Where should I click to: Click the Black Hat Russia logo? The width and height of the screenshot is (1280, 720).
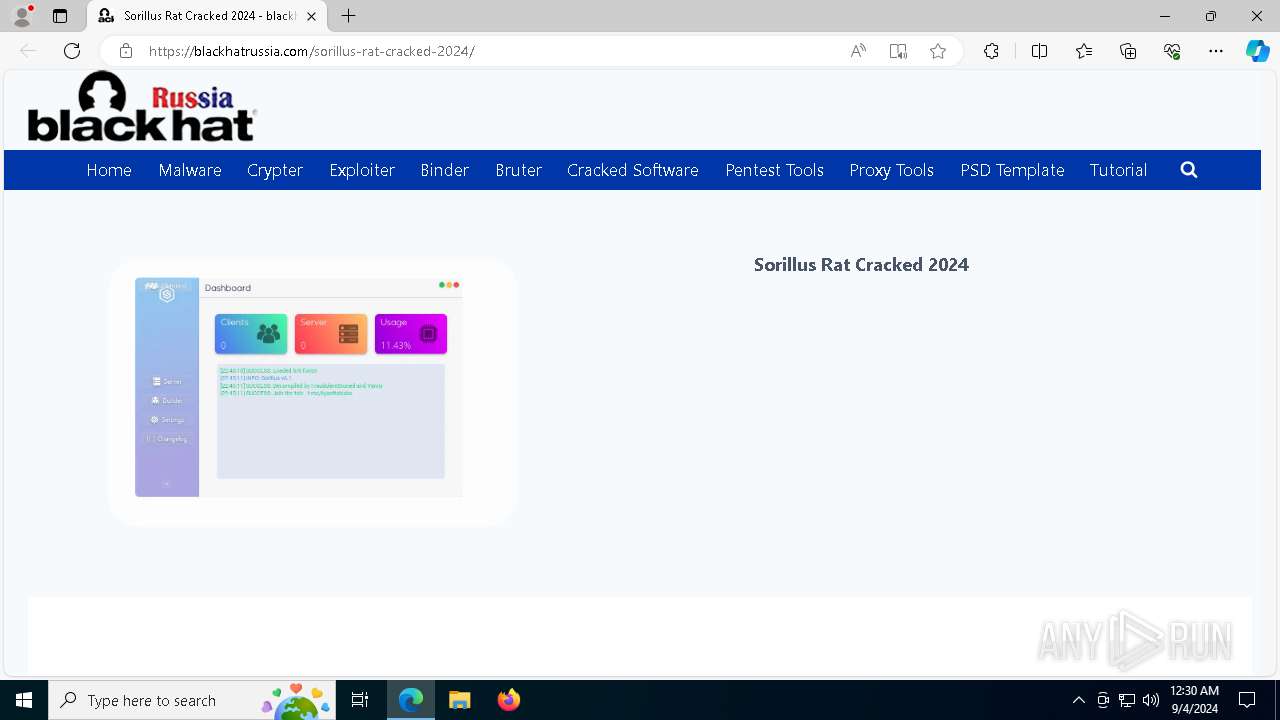[x=142, y=107]
